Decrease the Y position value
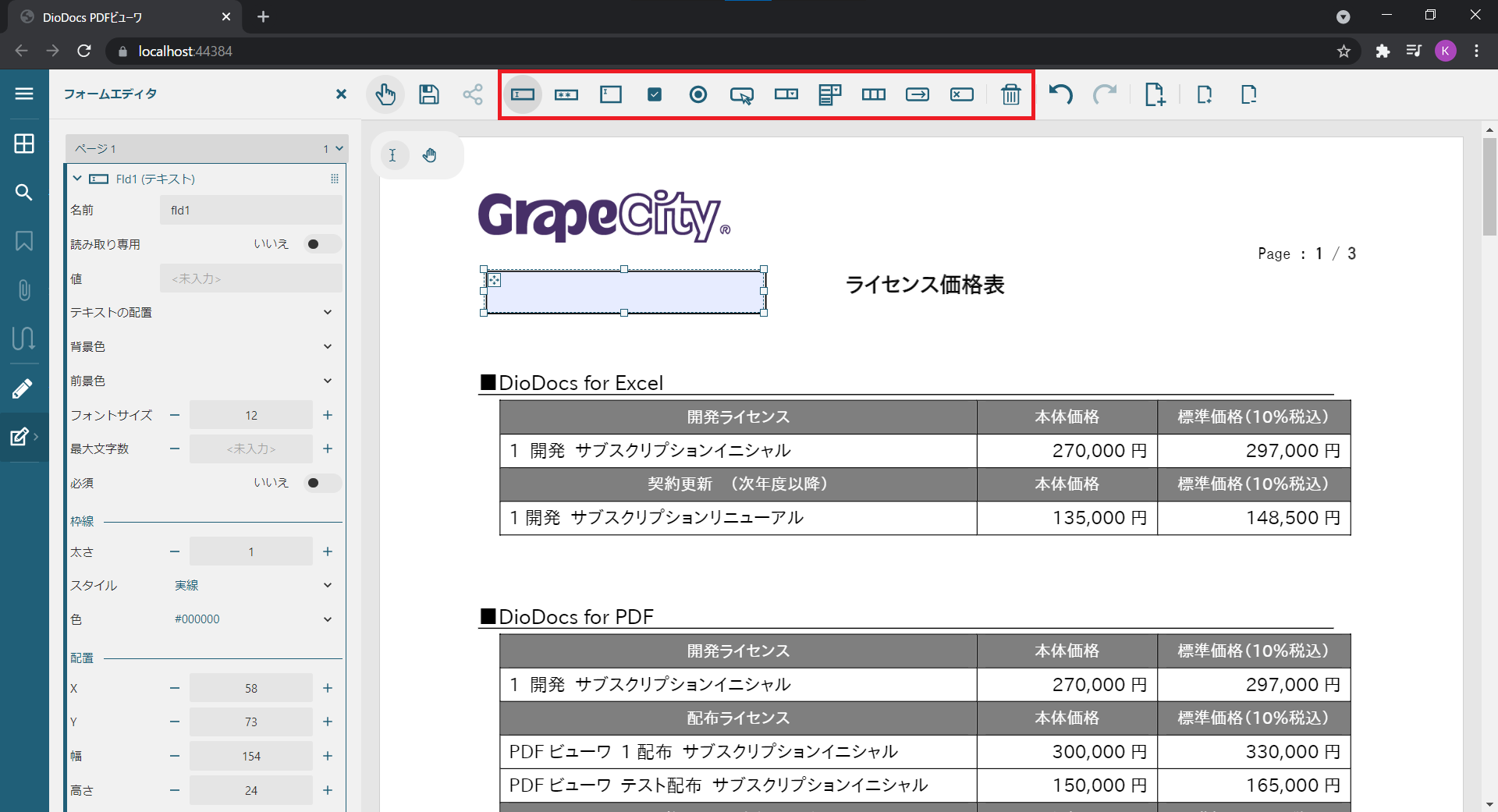This screenshot has height=812, width=1498. coord(175,722)
